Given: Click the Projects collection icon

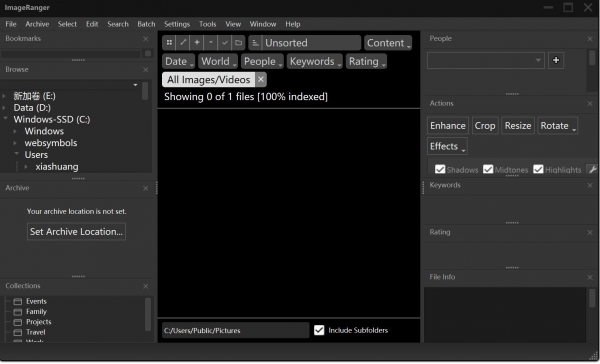Looking at the screenshot, I should click(18, 322).
